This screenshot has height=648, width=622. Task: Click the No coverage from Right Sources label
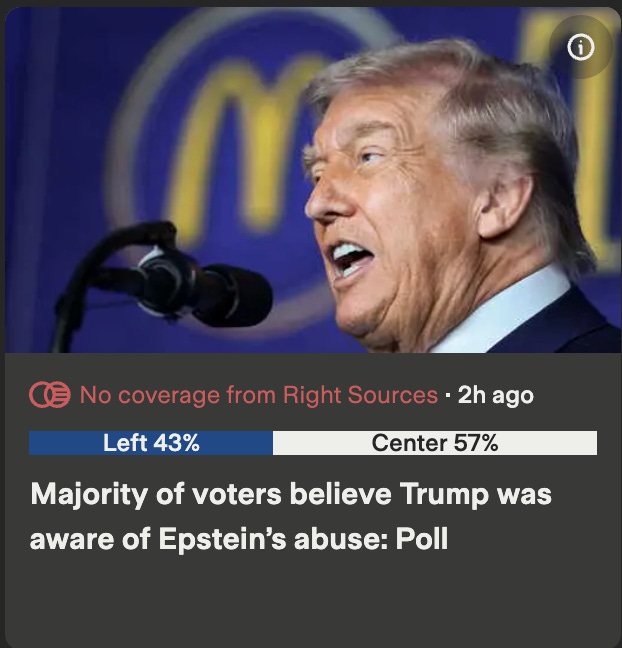pos(259,395)
